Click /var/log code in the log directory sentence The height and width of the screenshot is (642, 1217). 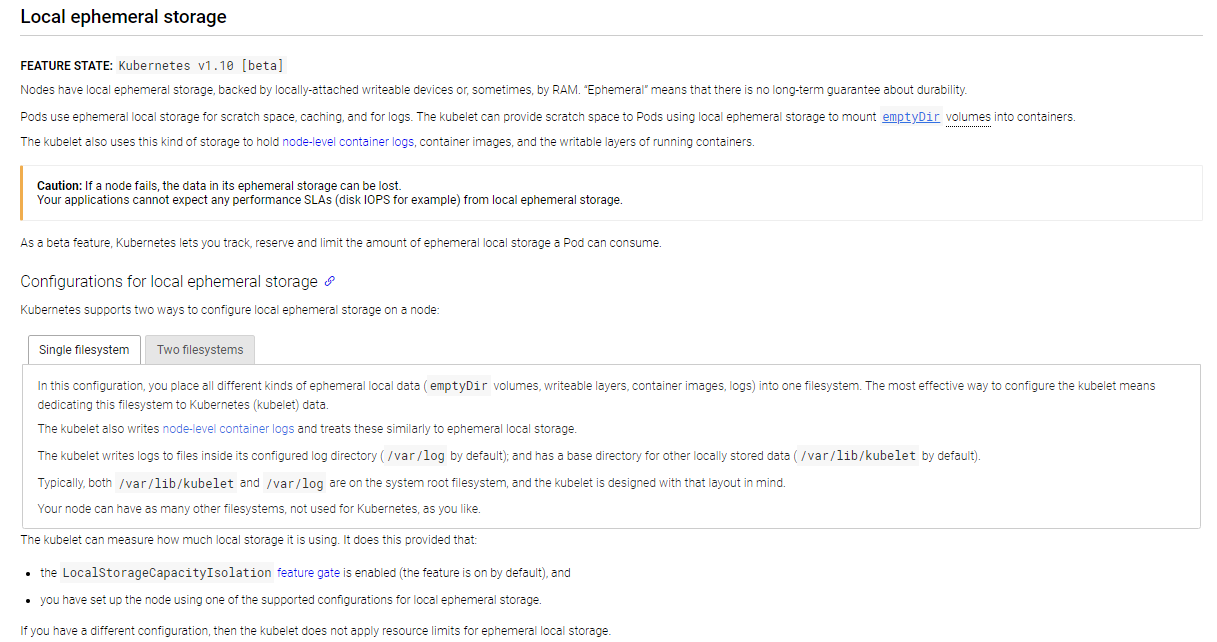[x=414, y=456]
